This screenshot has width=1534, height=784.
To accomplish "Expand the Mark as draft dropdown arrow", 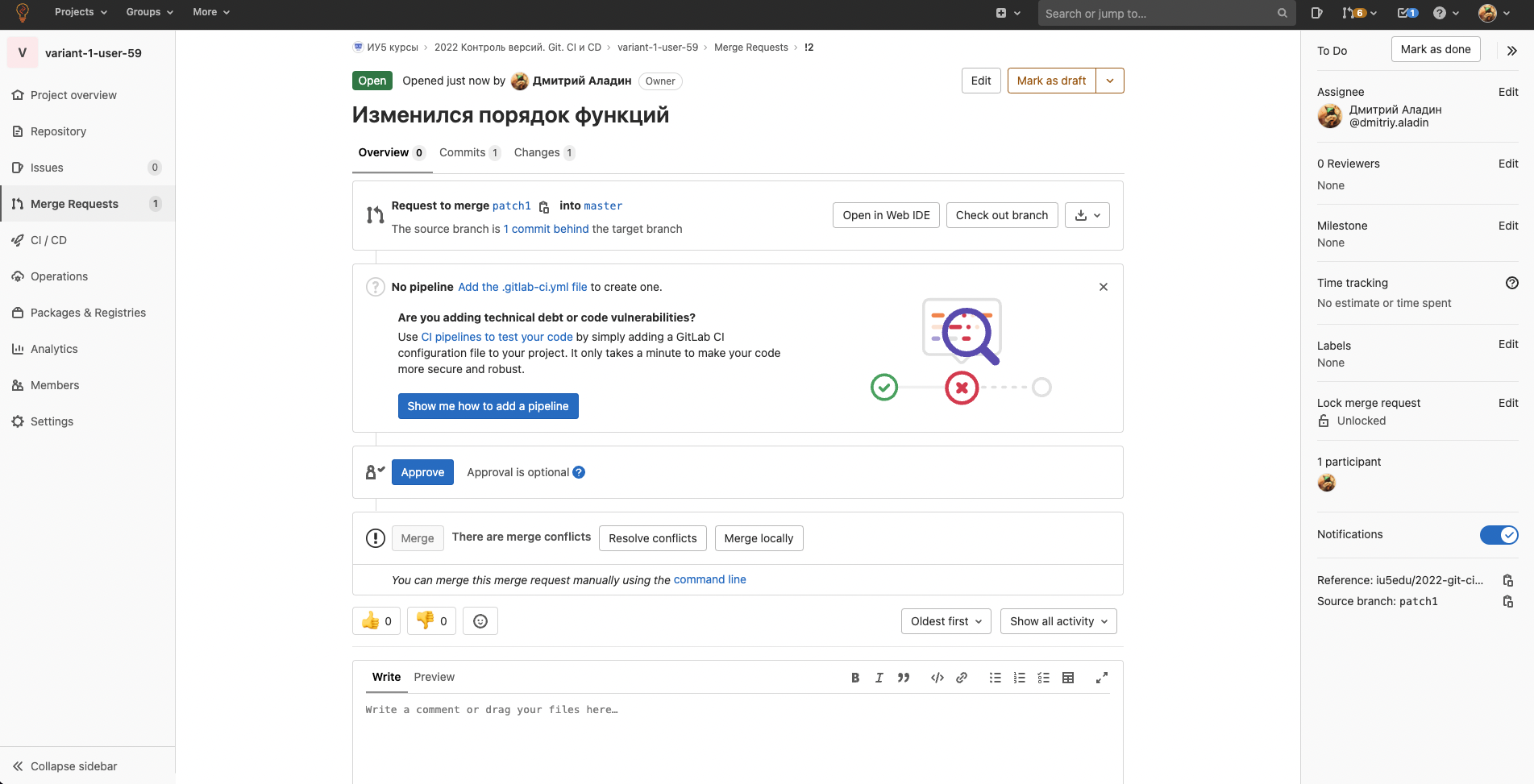I will (1110, 81).
